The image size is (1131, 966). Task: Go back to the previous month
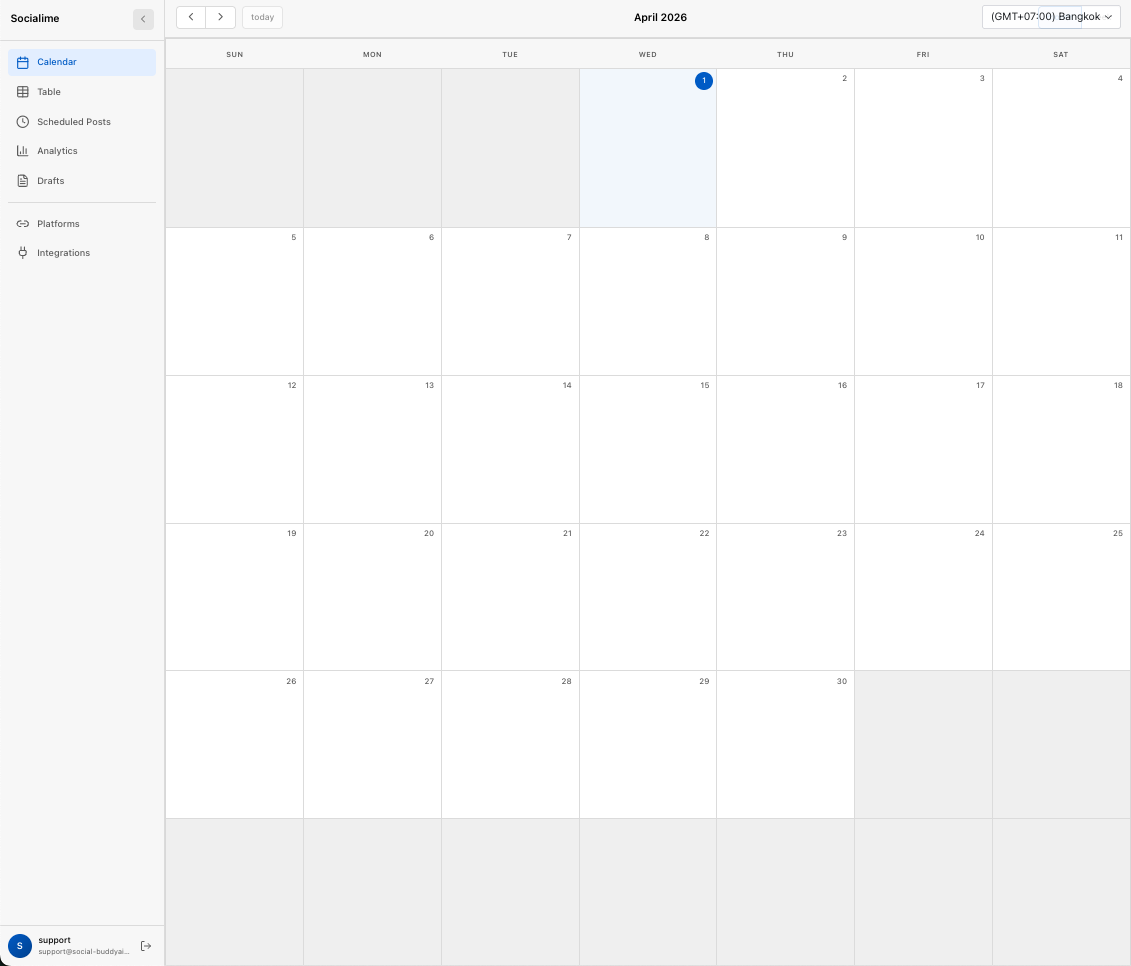191,16
